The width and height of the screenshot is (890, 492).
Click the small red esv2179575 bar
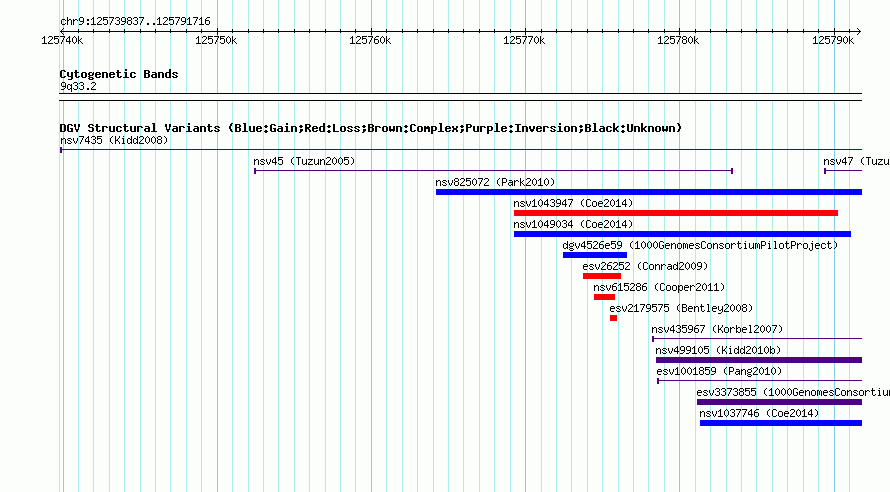pos(614,318)
